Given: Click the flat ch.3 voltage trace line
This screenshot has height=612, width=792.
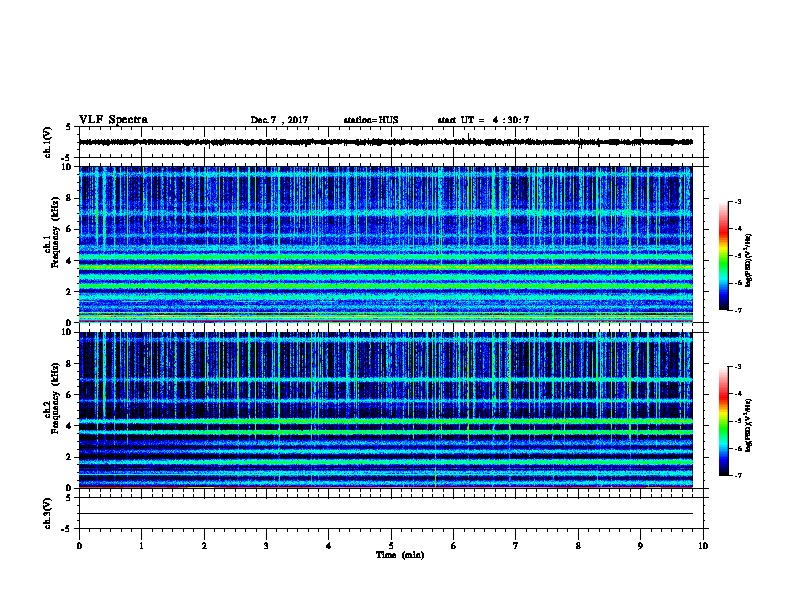Looking at the screenshot, I should click(x=386, y=514).
